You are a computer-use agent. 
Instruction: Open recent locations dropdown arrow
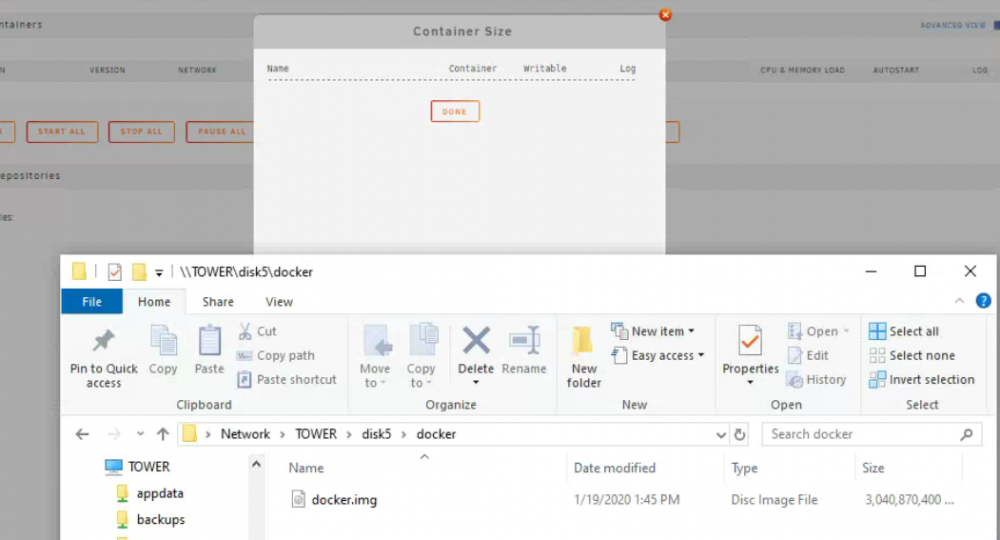pos(140,434)
